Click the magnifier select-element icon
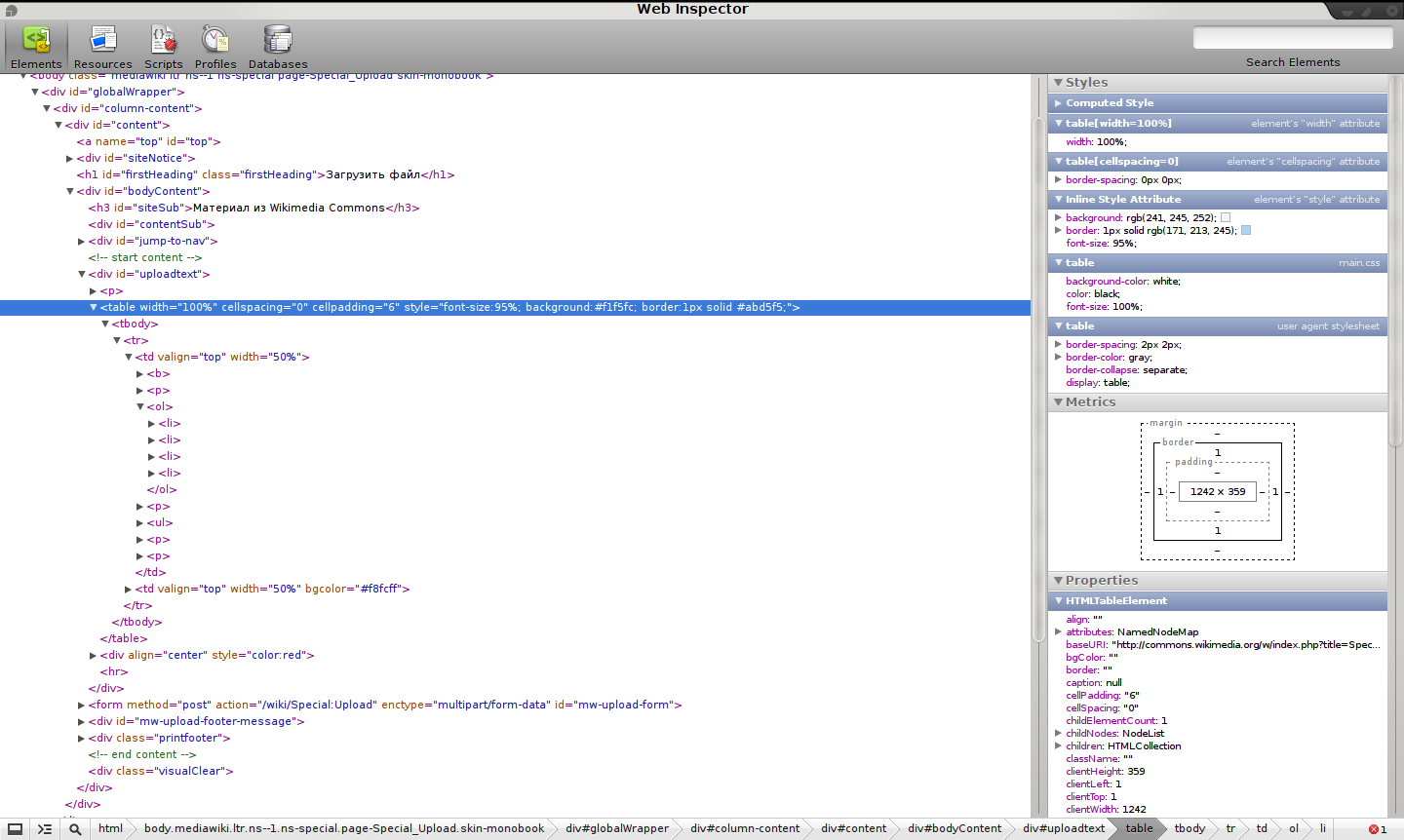The height and width of the screenshot is (840, 1404). (x=75, y=829)
